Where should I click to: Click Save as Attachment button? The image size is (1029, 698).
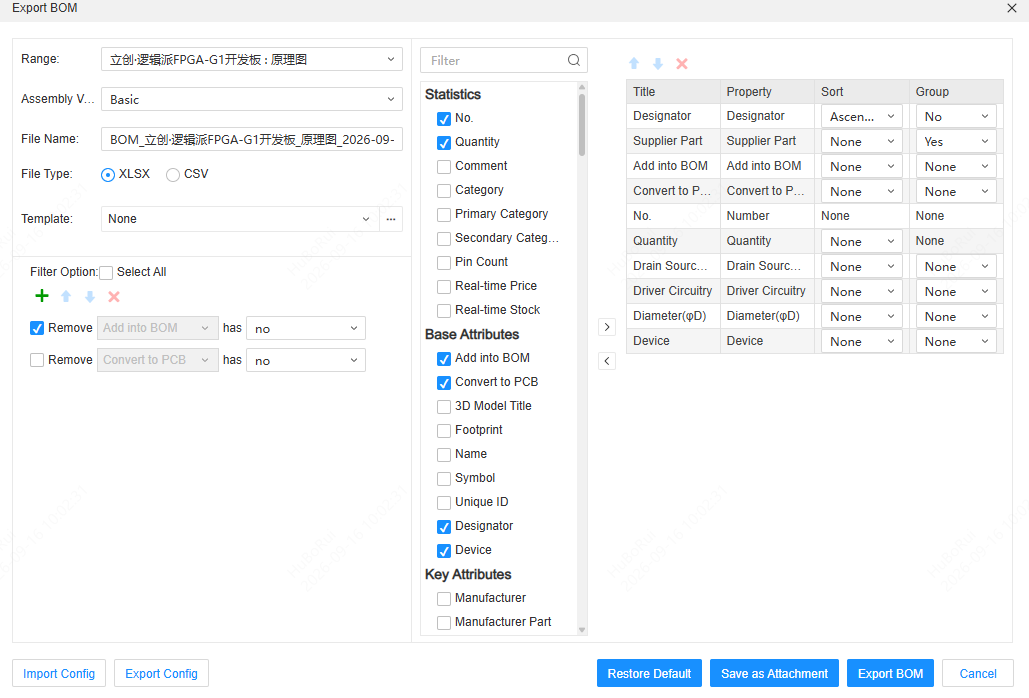coord(774,674)
